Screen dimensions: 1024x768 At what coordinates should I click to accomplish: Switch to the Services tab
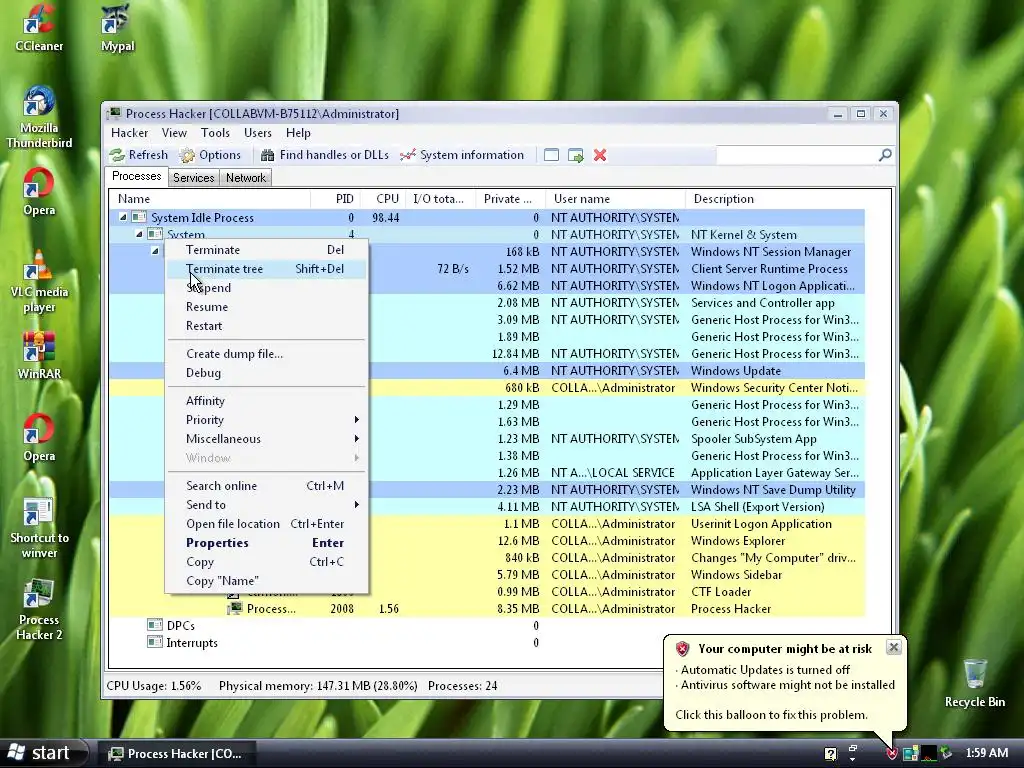193,178
